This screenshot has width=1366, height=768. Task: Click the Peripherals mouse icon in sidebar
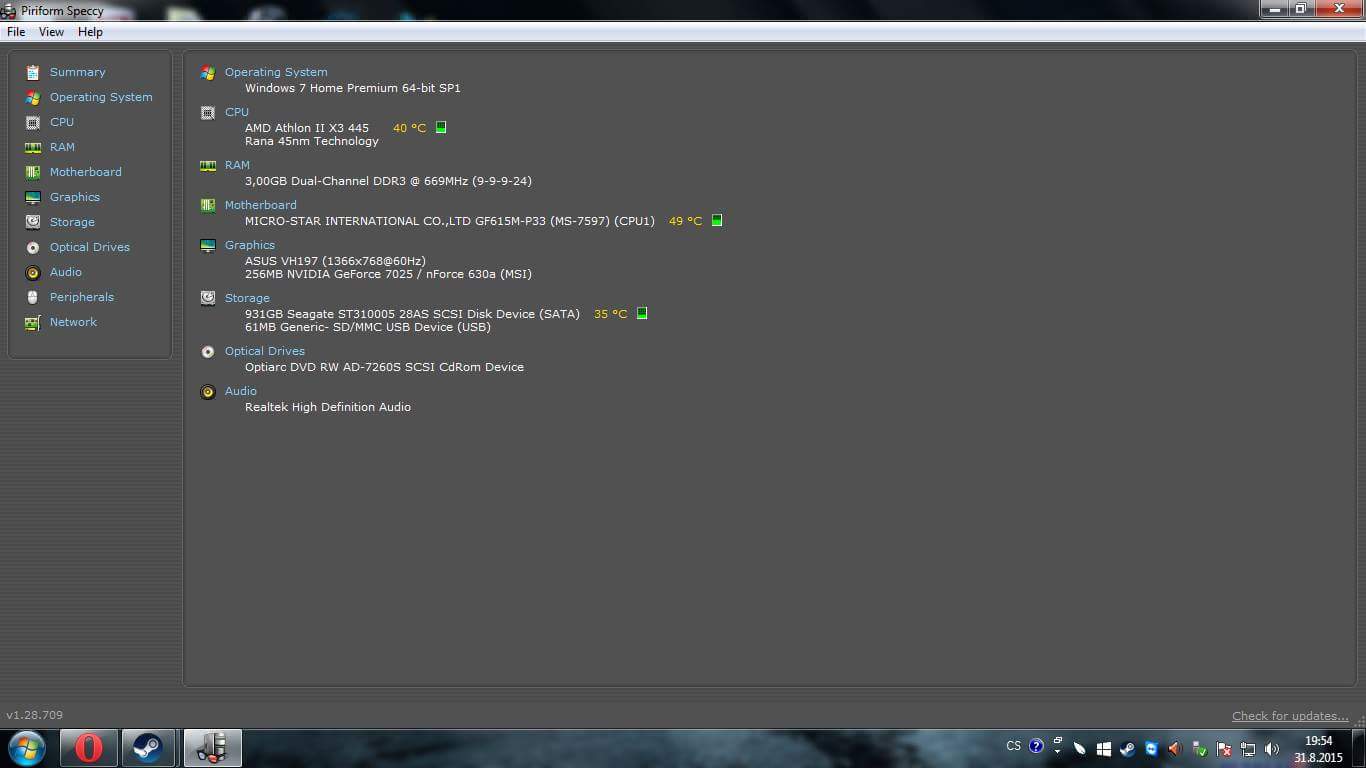[x=33, y=297]
